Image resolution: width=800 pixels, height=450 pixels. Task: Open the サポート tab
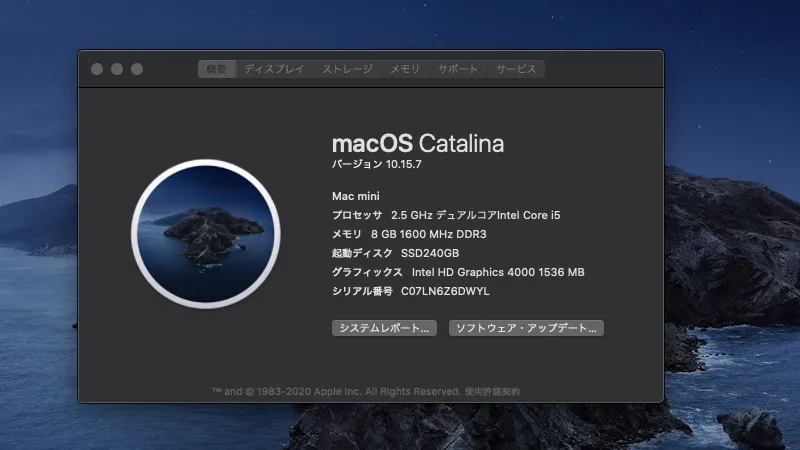[458, 69]
